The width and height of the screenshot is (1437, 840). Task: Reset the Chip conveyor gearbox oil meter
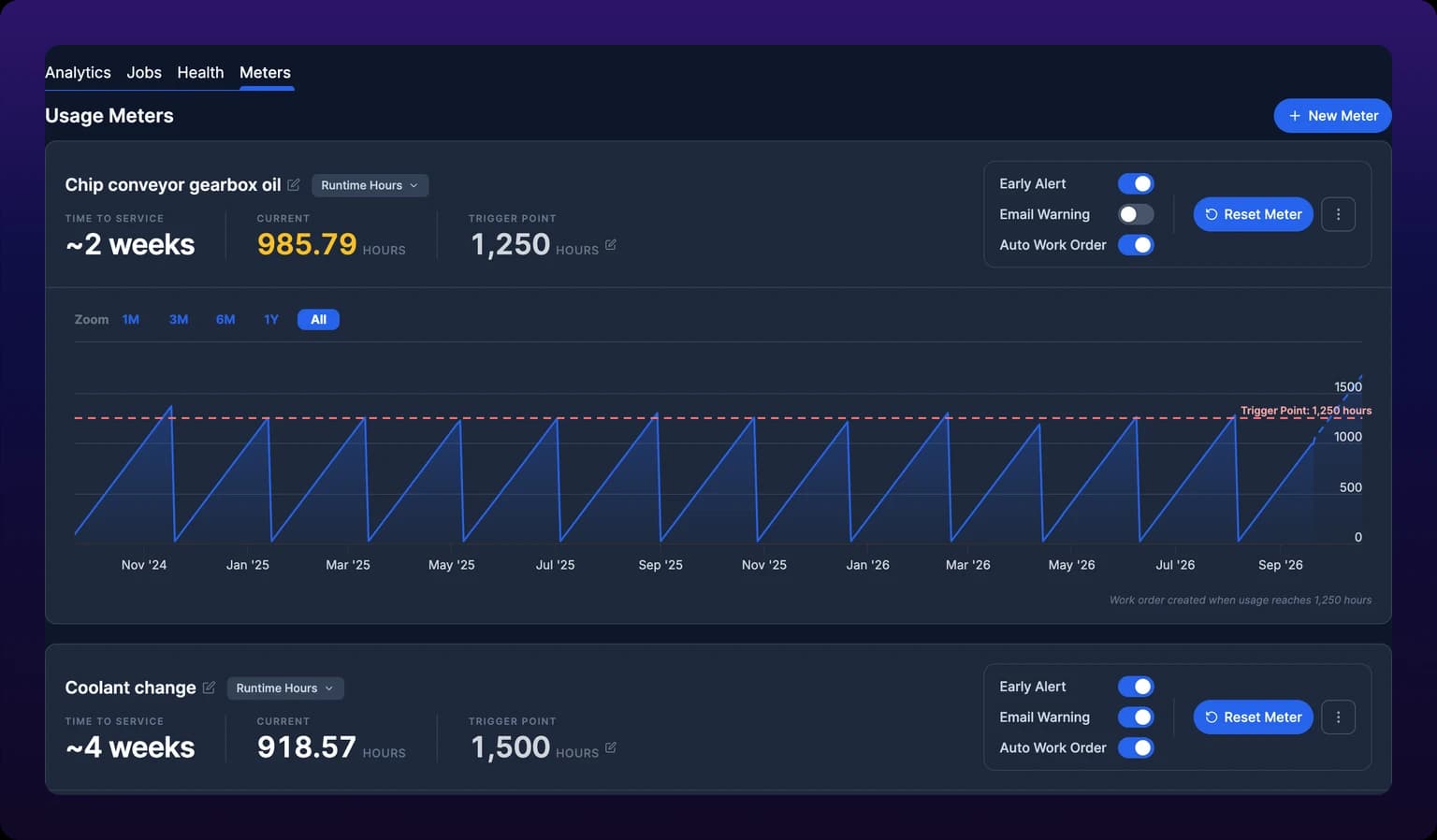click(x=1254, y=214)
